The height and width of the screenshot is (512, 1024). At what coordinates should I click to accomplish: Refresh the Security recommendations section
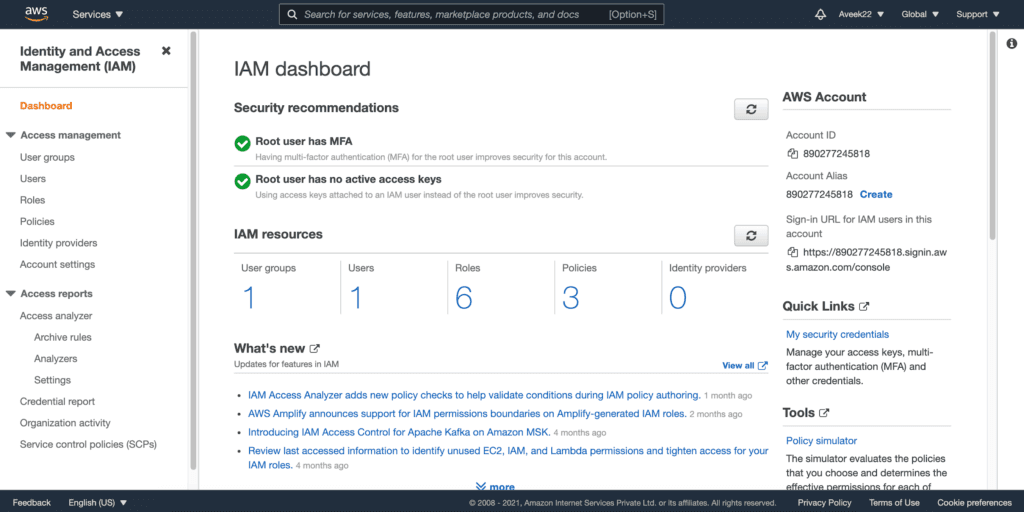coord(751,110)
